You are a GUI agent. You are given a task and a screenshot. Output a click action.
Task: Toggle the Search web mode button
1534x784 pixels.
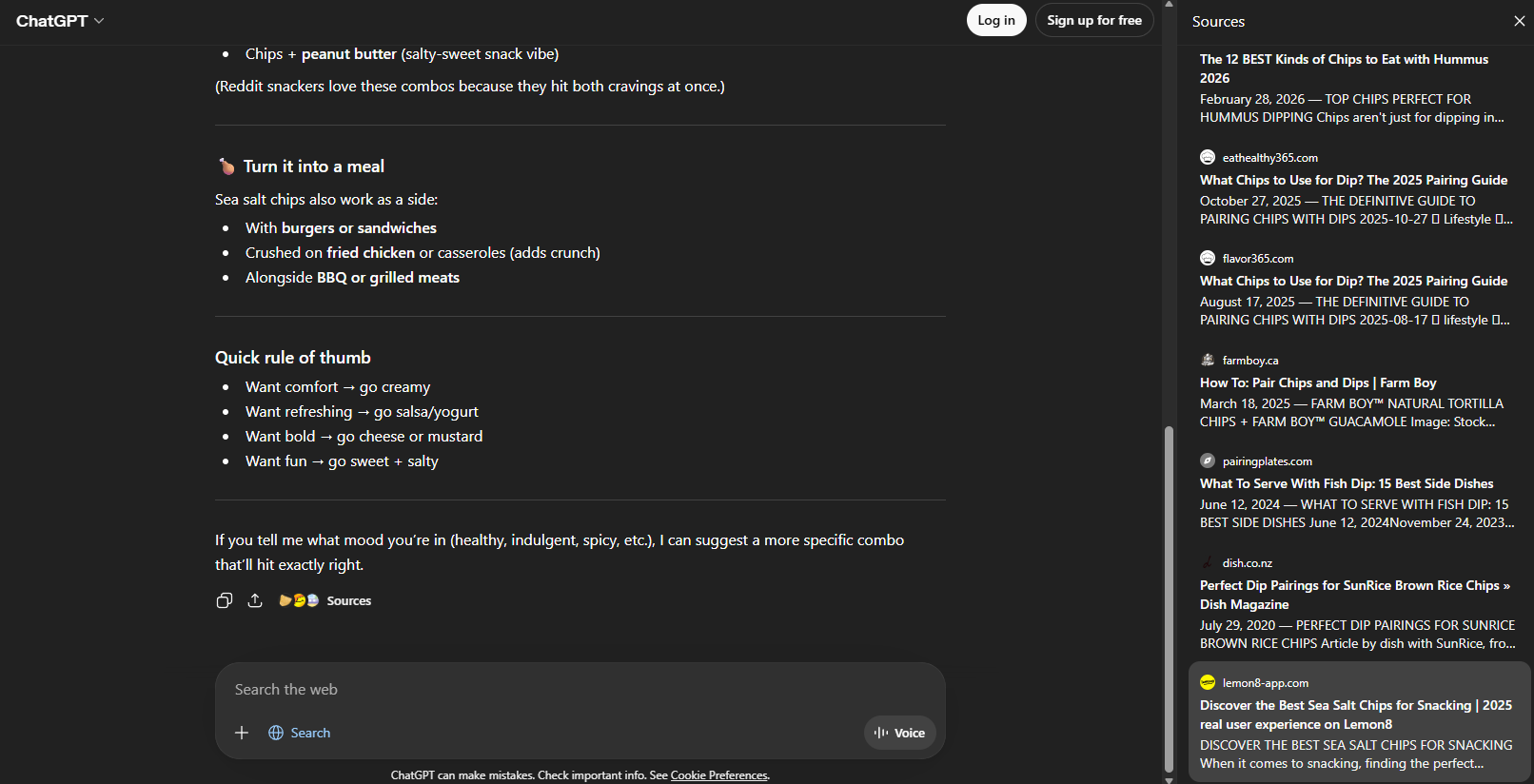click(x=300, y=733)
